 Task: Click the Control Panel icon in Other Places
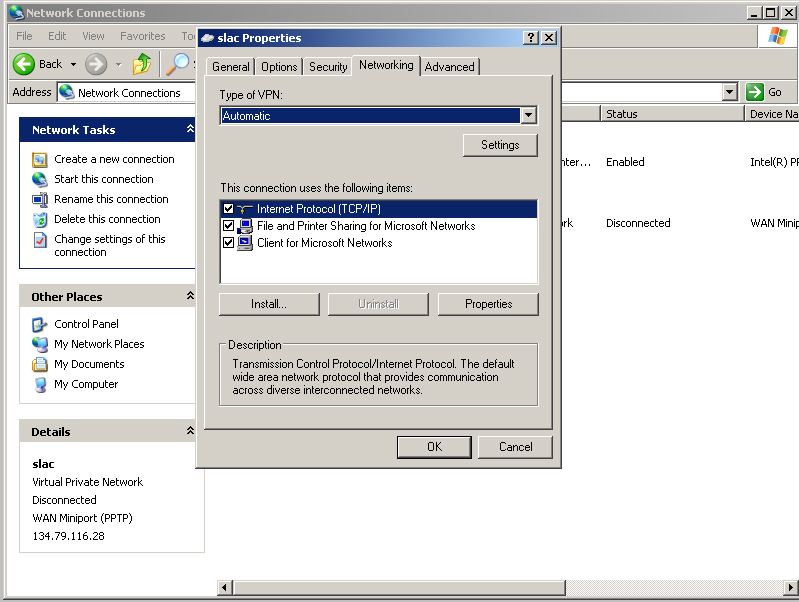tap(40, 324)
